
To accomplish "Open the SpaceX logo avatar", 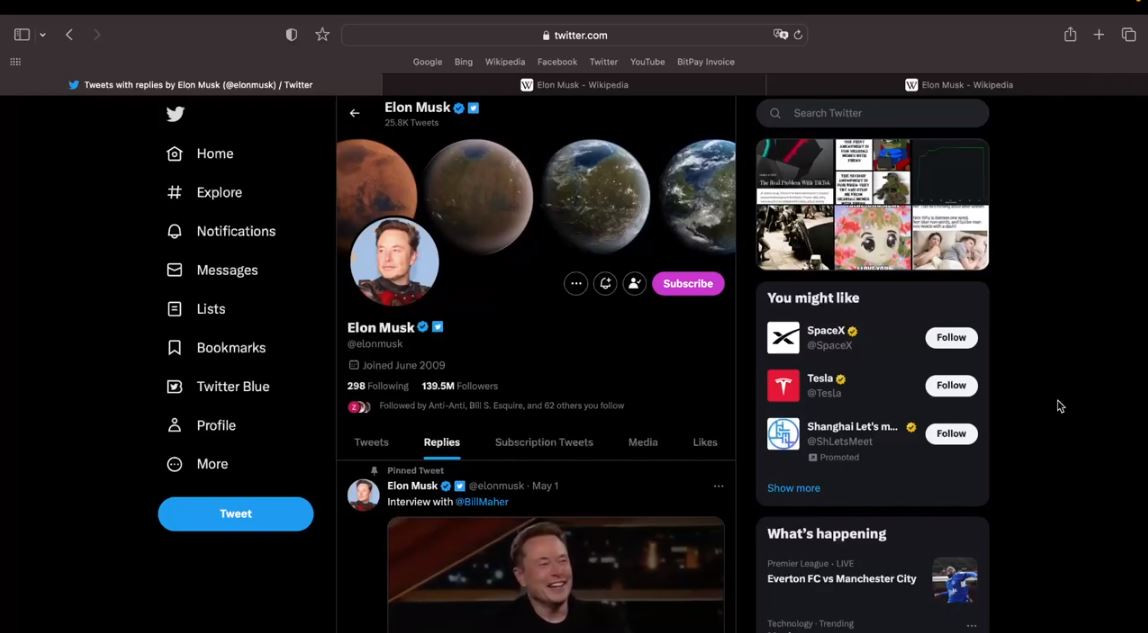I will pos(783,337).
